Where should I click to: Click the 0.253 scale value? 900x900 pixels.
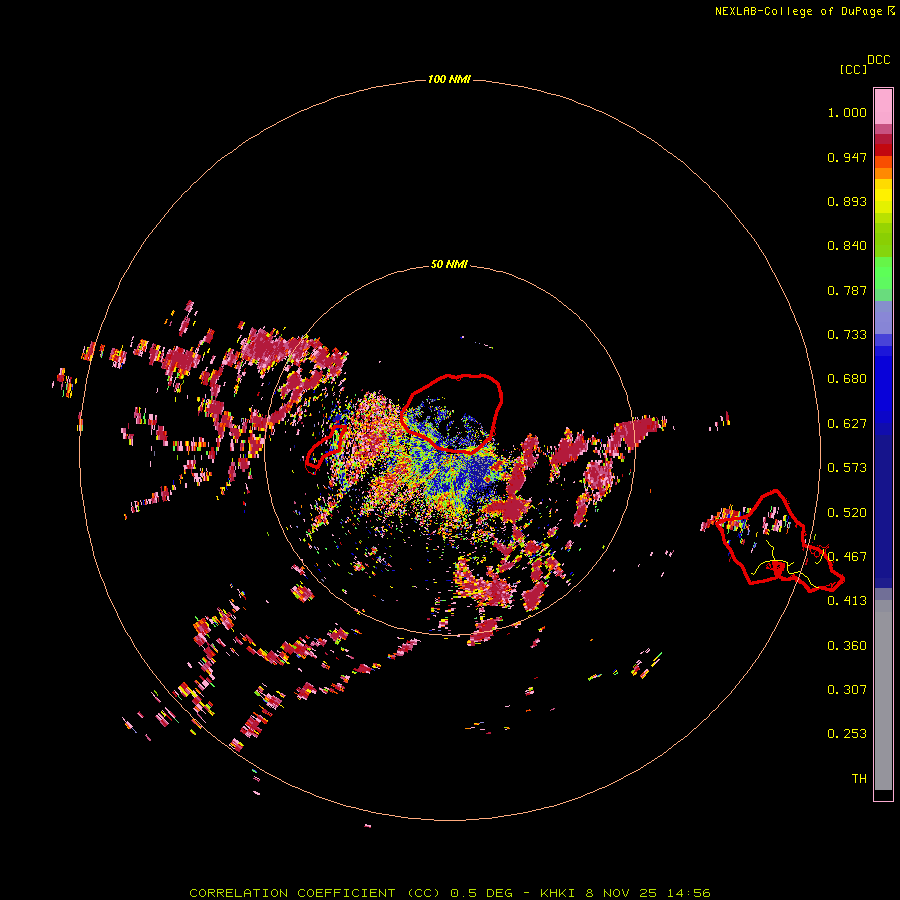point(847,734)
